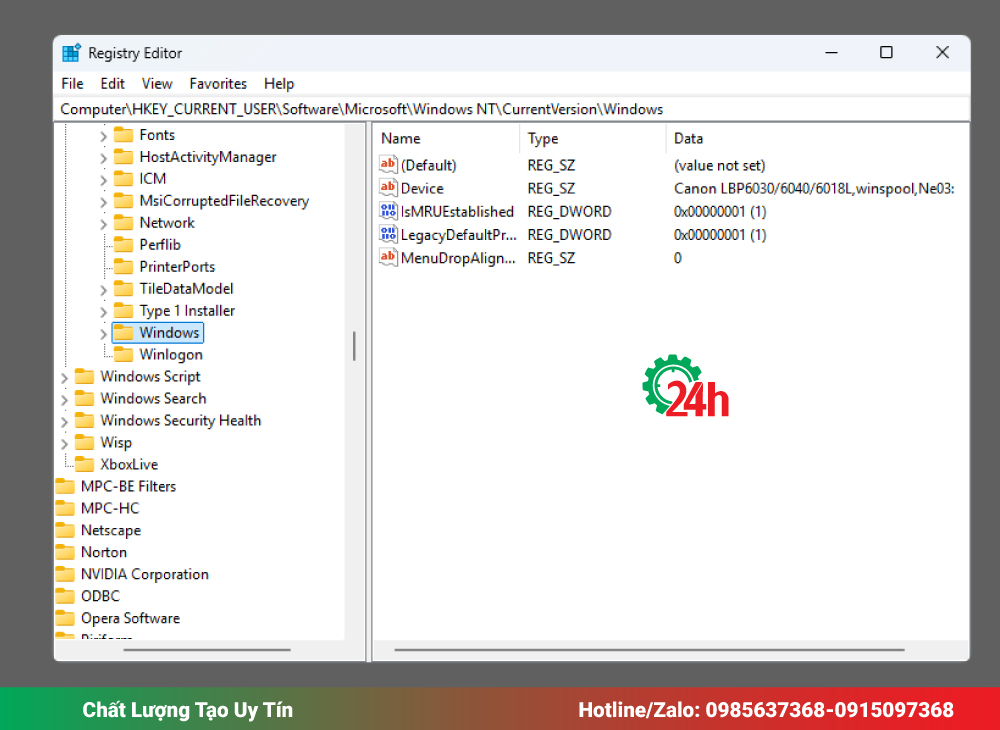Viewport: 1000px width, 730px height.
Task: Click the Network folder icon
Action: pos(123,223)
